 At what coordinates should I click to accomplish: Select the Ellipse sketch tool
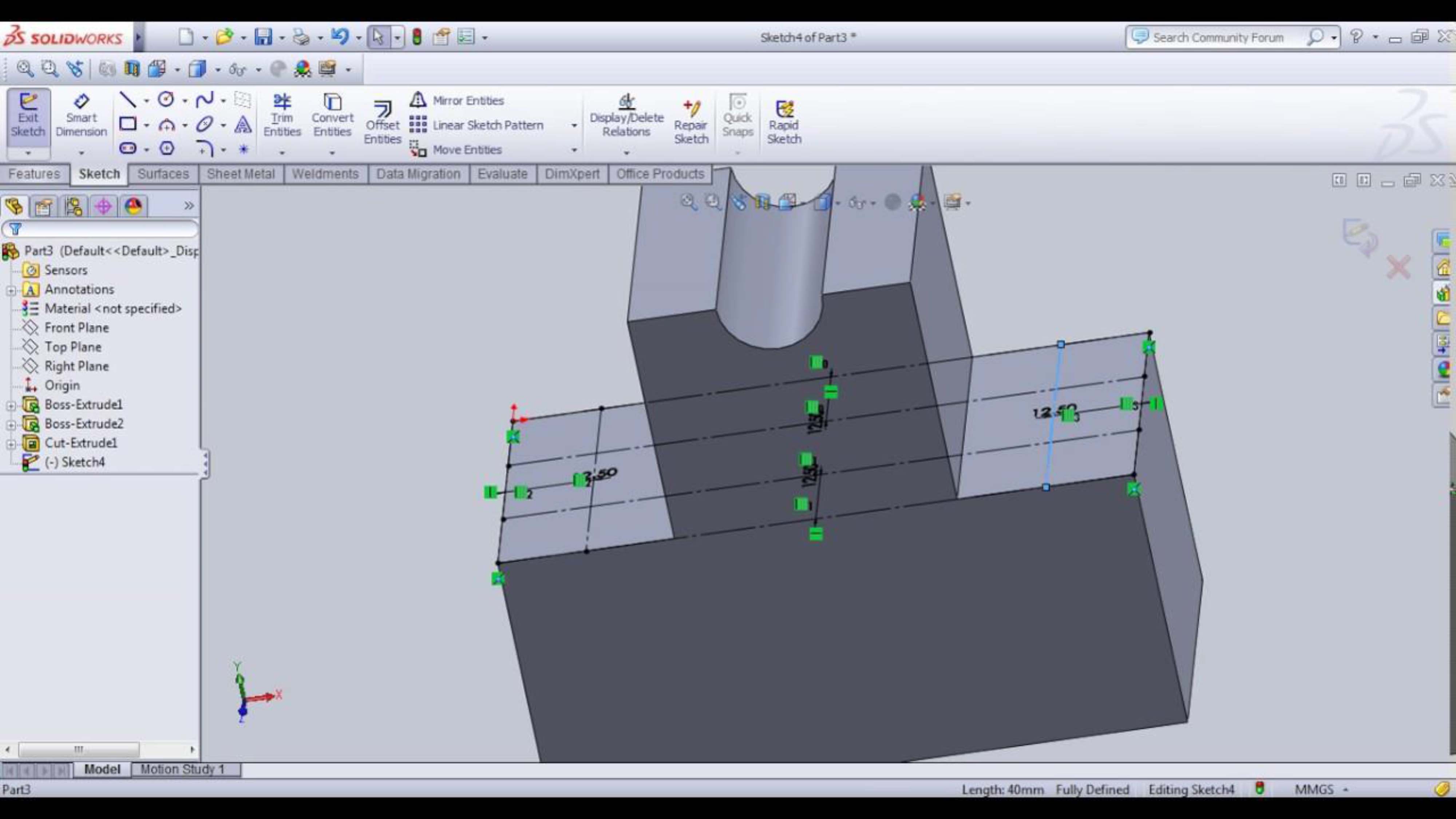[204, 124]
